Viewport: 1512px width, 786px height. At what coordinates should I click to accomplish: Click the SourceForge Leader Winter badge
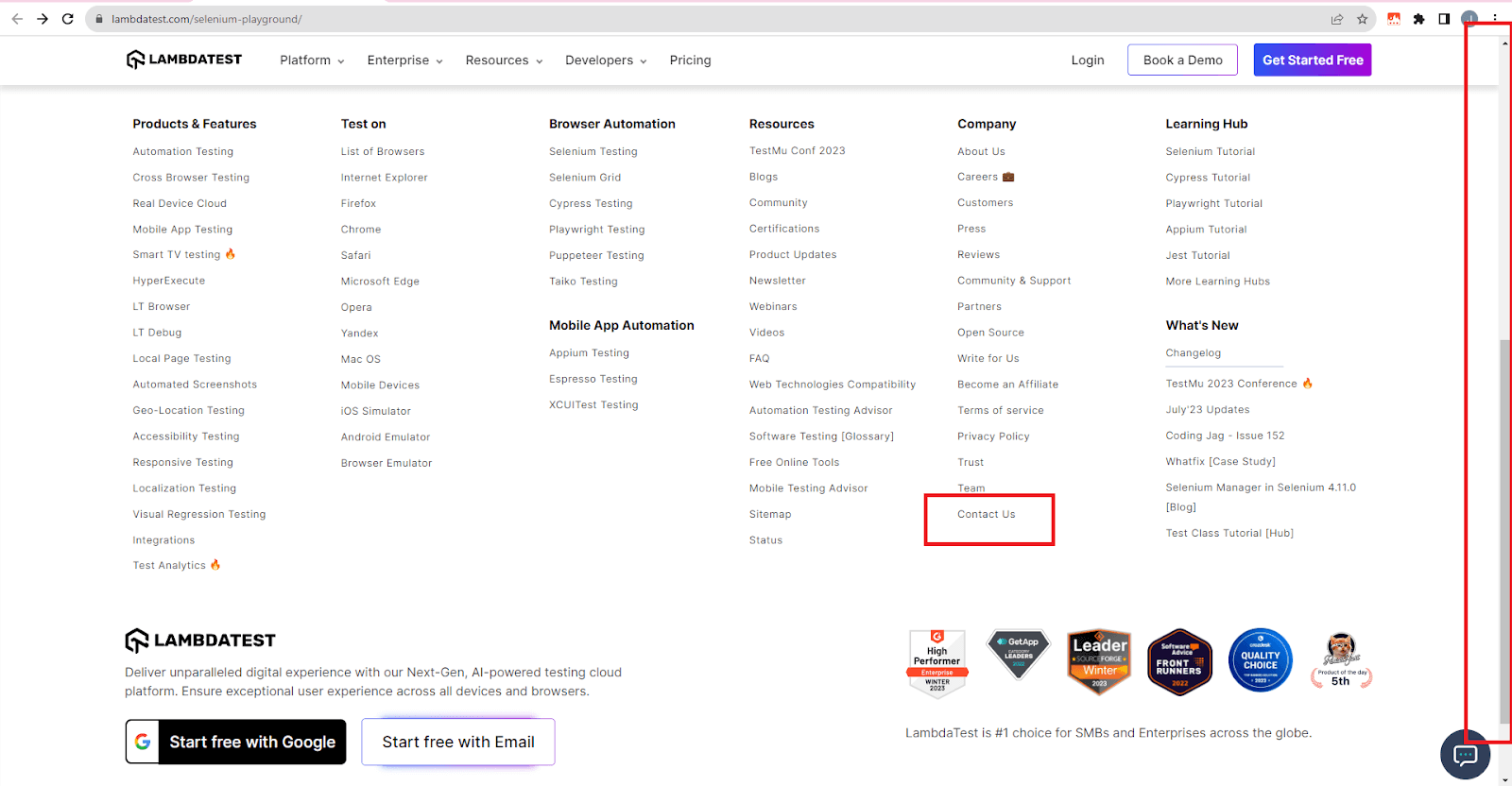tap(1100, 661)
